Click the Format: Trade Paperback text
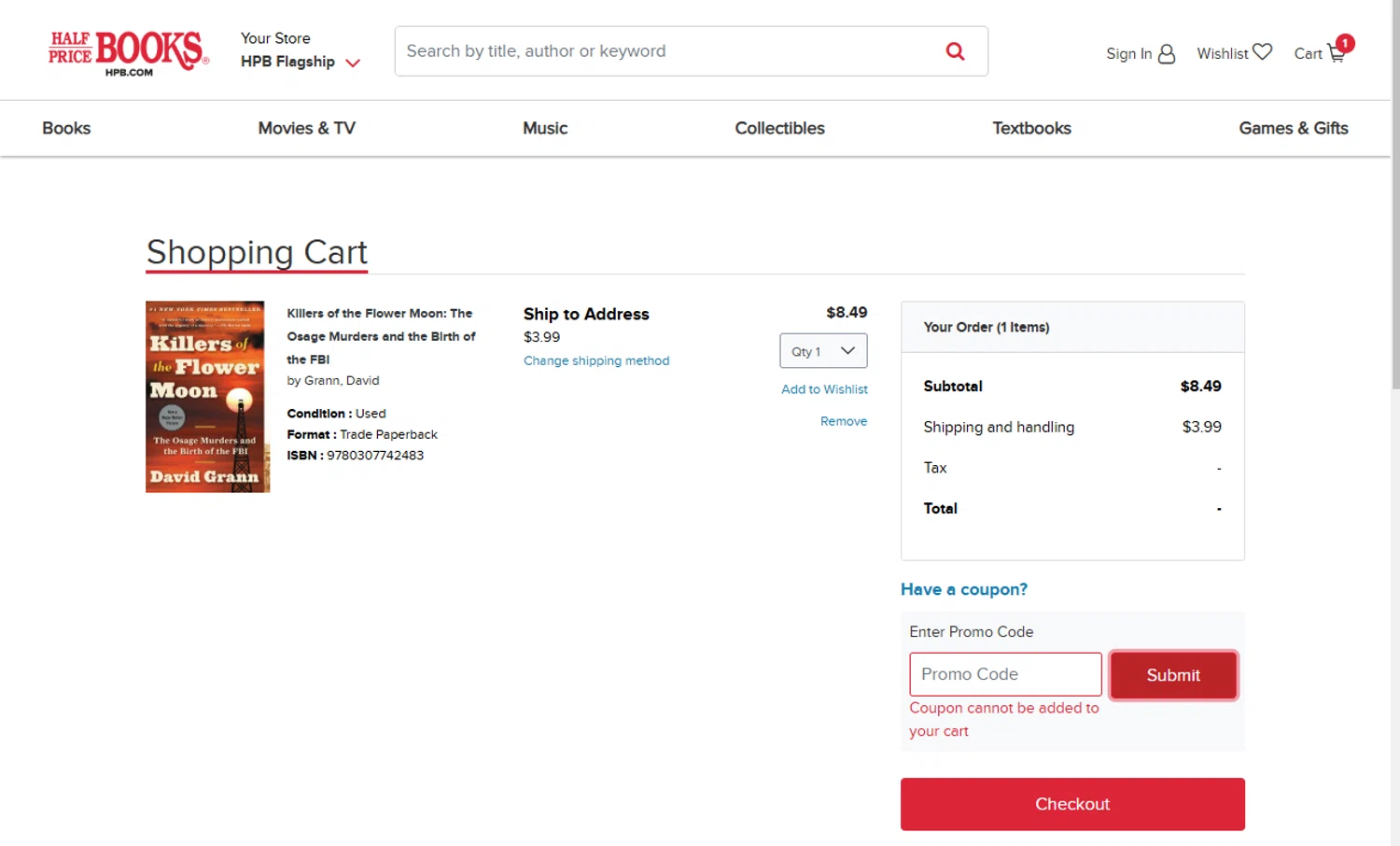The height and width of the screenshot is (846, 1400). (x=361, y=435)
